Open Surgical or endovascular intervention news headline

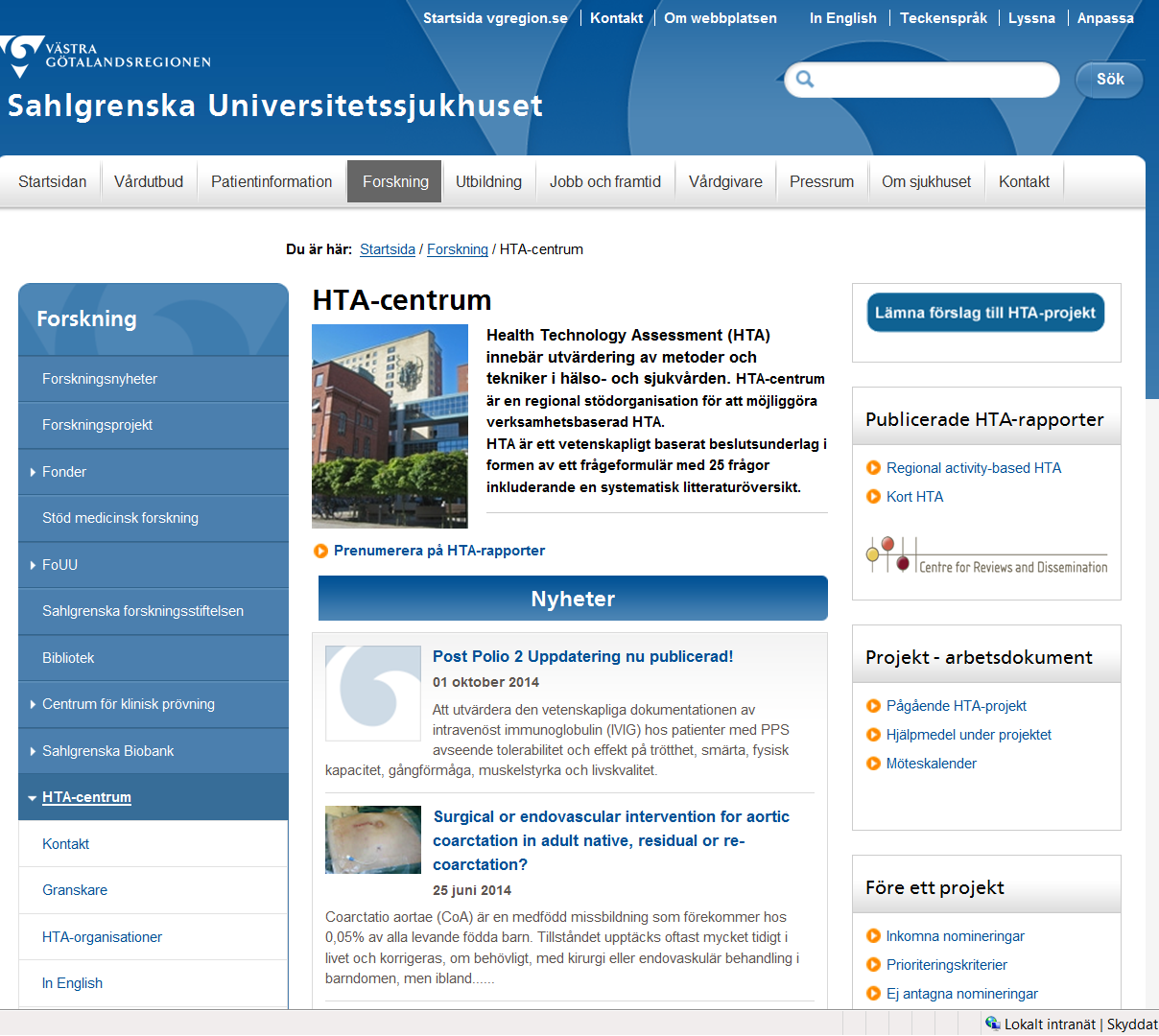point(611,840)
